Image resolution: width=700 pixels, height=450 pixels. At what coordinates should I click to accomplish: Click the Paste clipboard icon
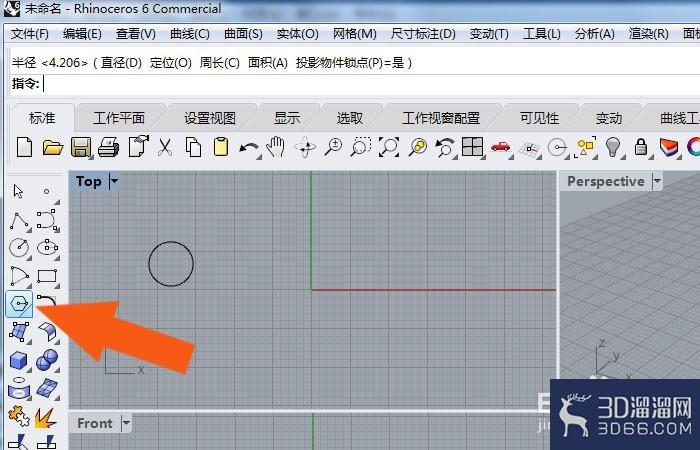221,147
